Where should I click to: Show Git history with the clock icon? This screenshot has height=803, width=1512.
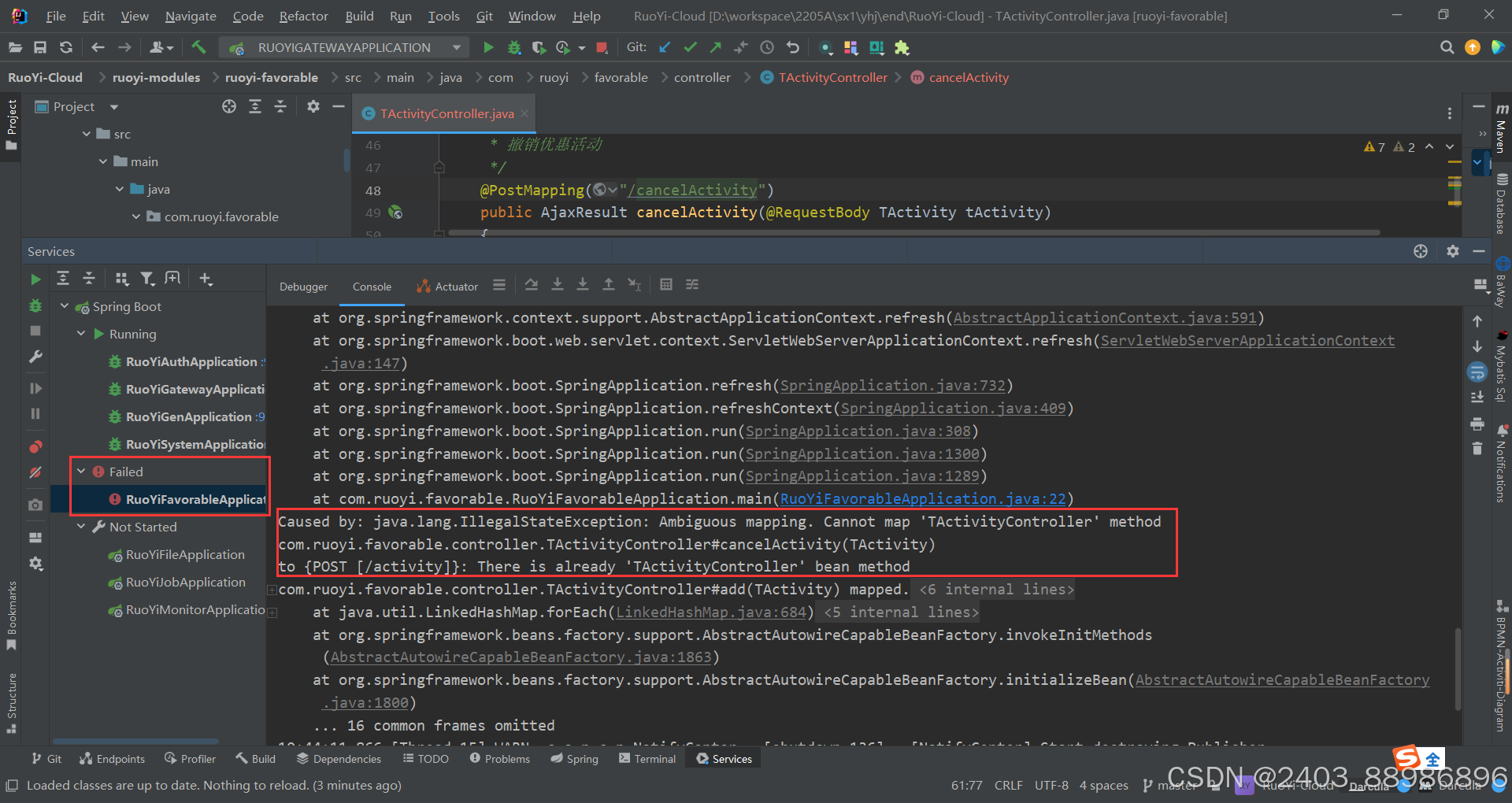[767, 47]
